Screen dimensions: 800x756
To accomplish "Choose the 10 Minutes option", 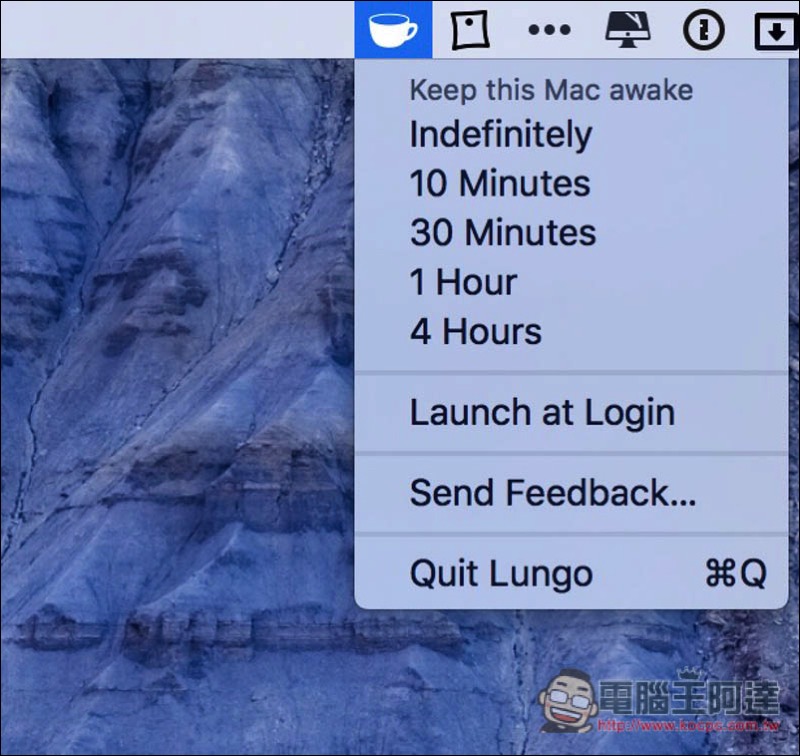I will click(571, 183).
